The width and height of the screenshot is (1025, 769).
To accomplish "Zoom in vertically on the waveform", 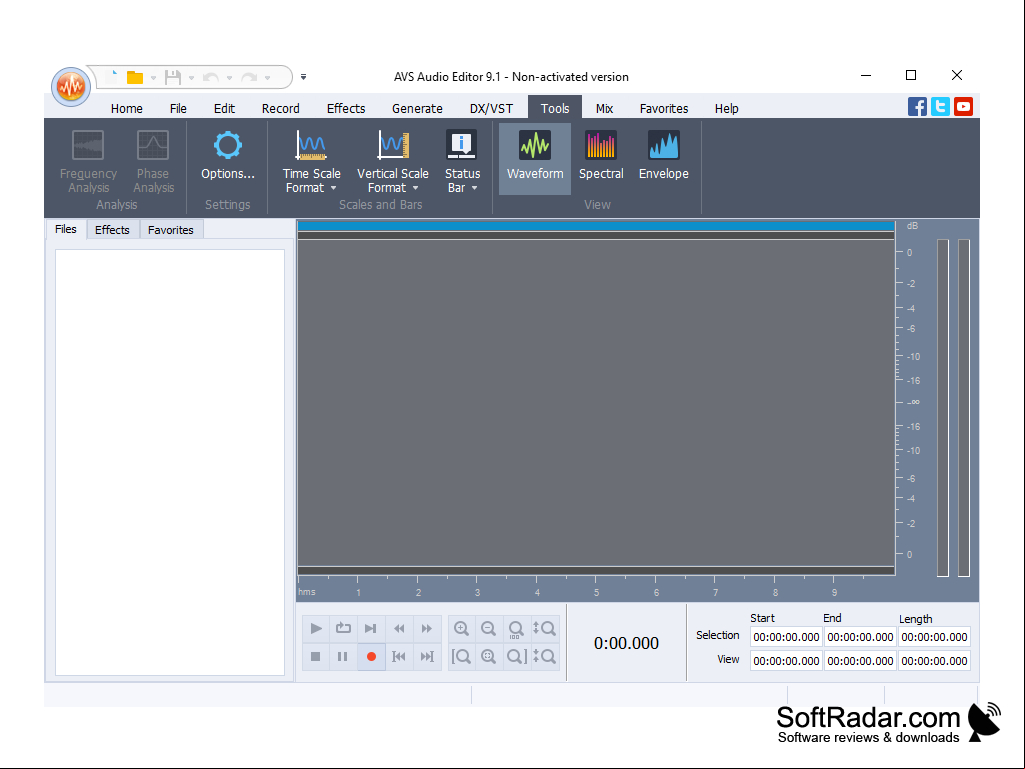I will (x=544, y=628).
